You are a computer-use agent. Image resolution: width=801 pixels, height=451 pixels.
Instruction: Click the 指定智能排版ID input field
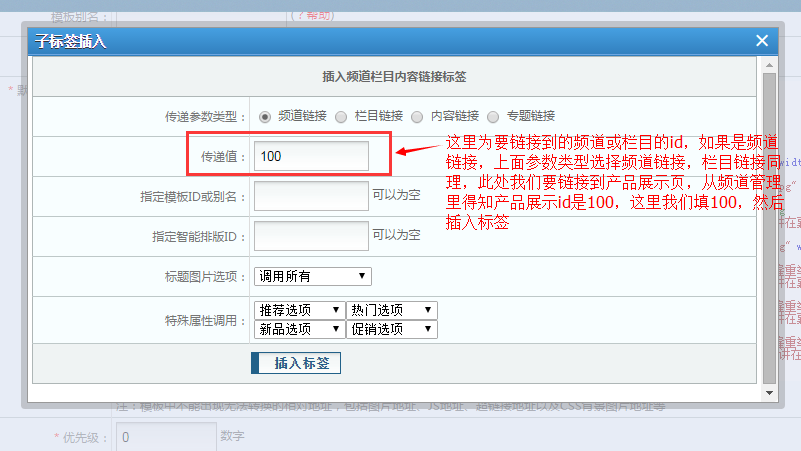tap(311, 236)
